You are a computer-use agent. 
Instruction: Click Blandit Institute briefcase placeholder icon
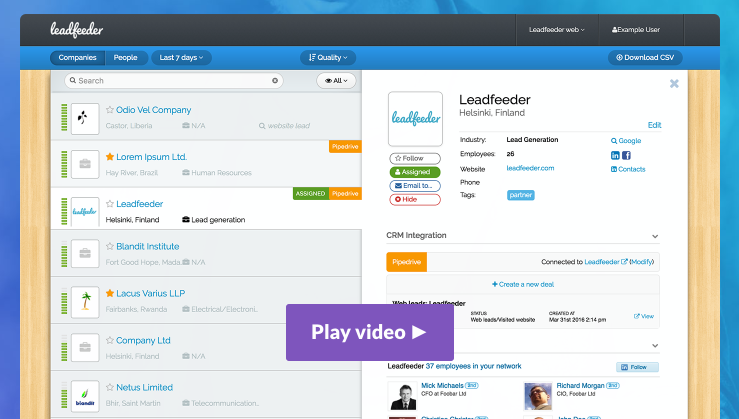(x=85, y=254)
